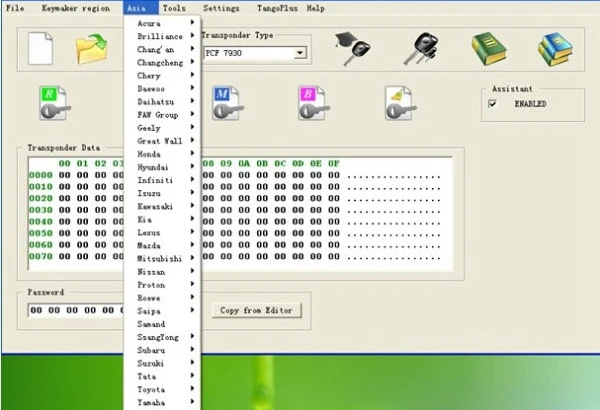
Task: Select row 0000 address in Transponder Data
Action: point(41,175)
